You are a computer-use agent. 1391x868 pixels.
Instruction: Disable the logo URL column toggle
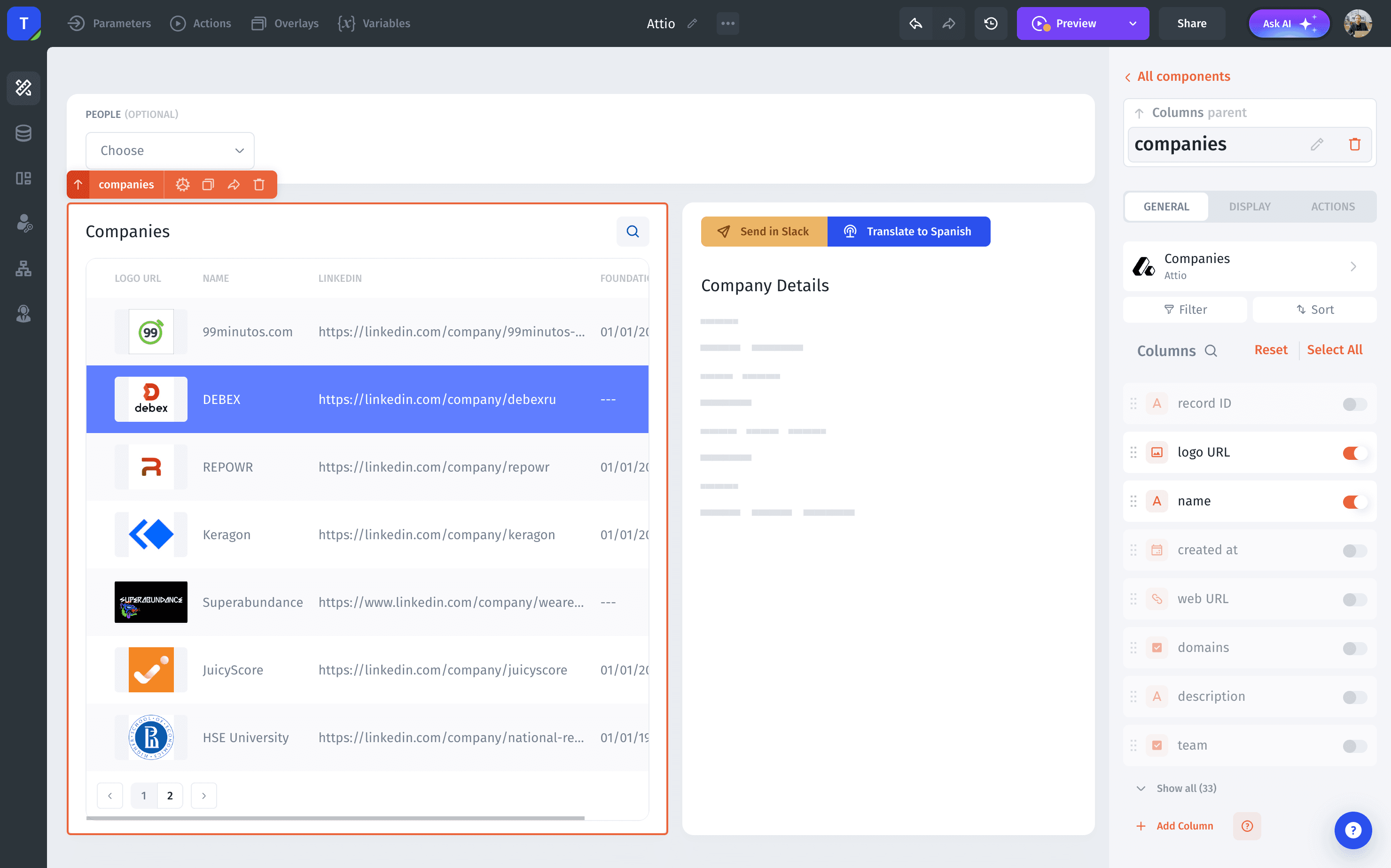(1354, 453)
